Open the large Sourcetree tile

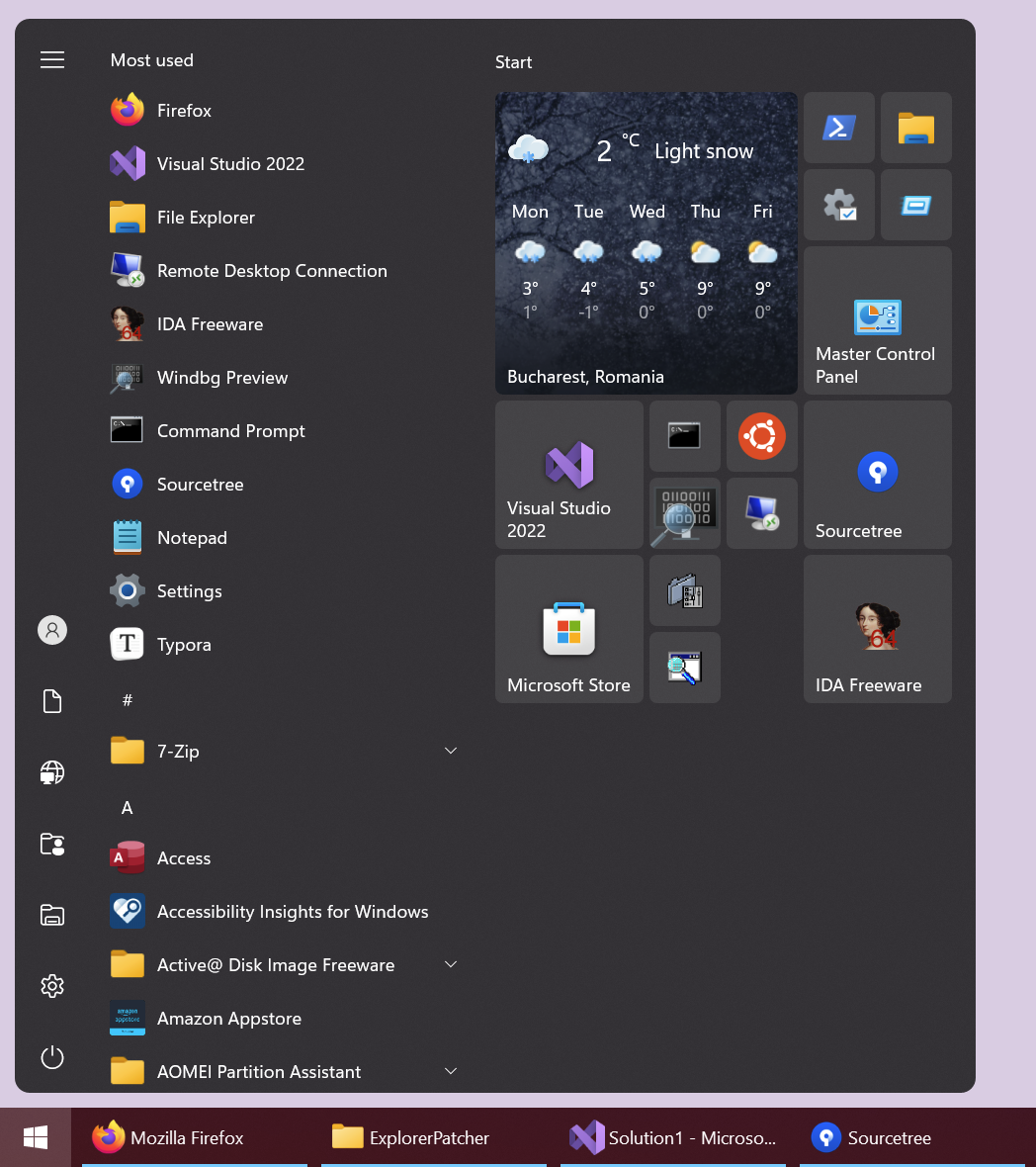(x=878, y=475)
